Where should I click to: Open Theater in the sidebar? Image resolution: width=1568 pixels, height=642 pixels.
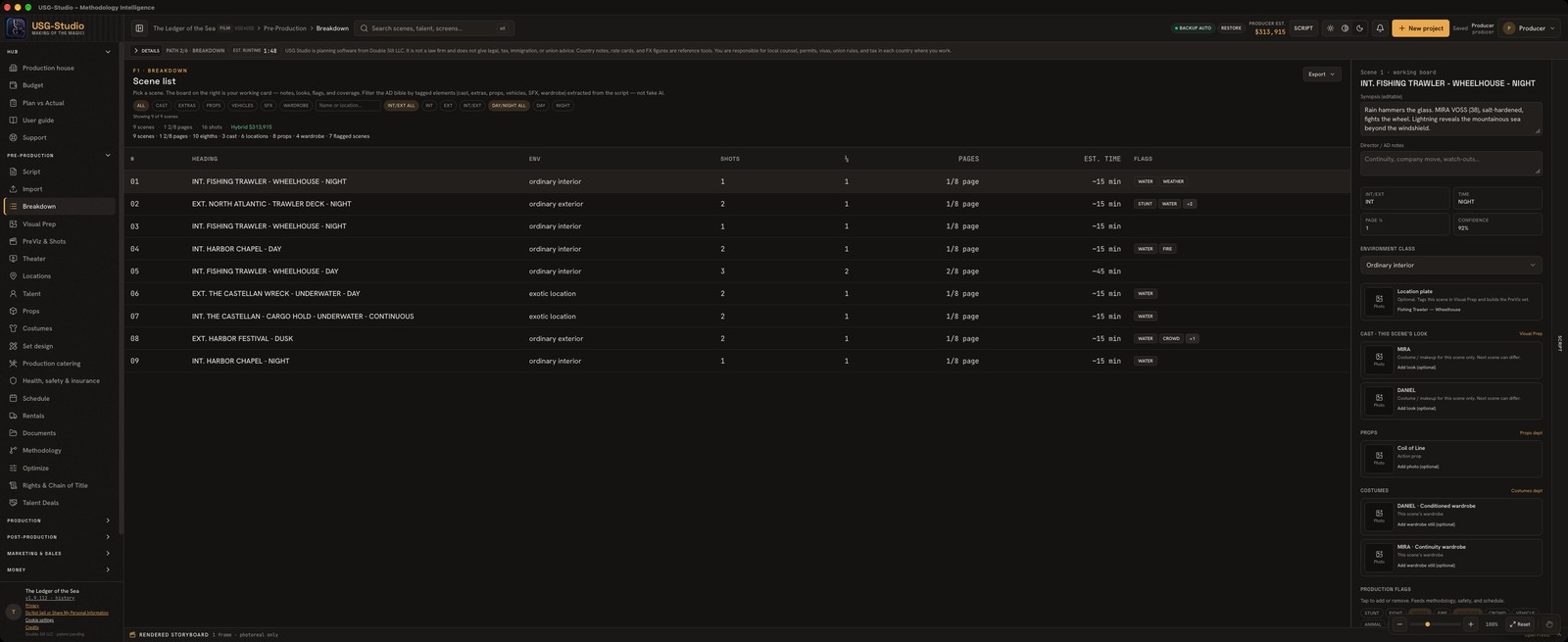click(59, 259)
